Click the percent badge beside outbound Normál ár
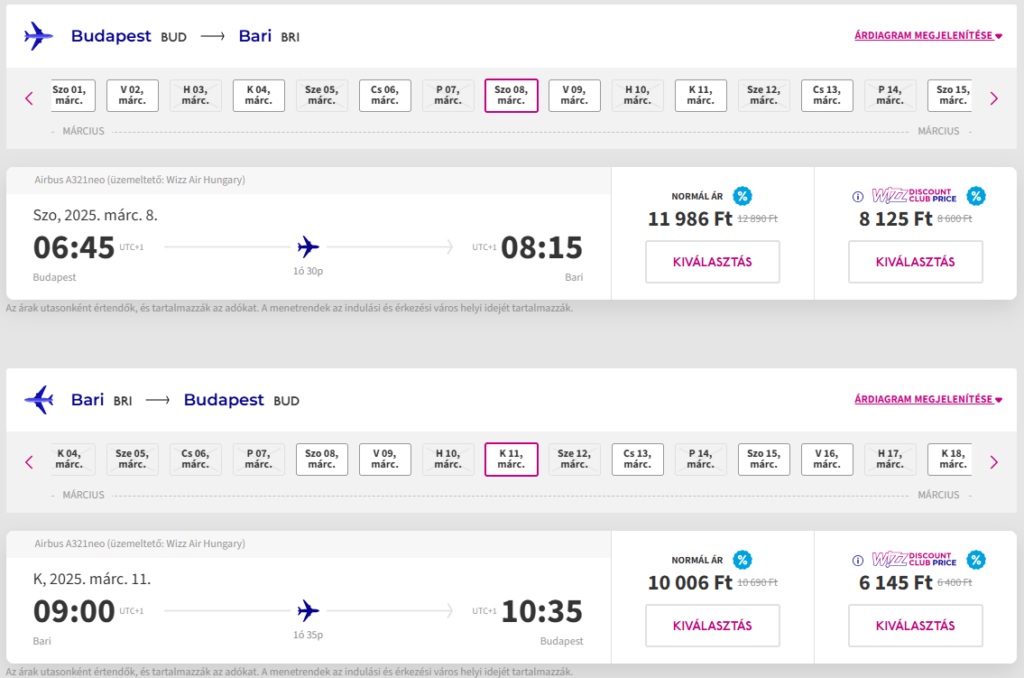 (742, 196)
